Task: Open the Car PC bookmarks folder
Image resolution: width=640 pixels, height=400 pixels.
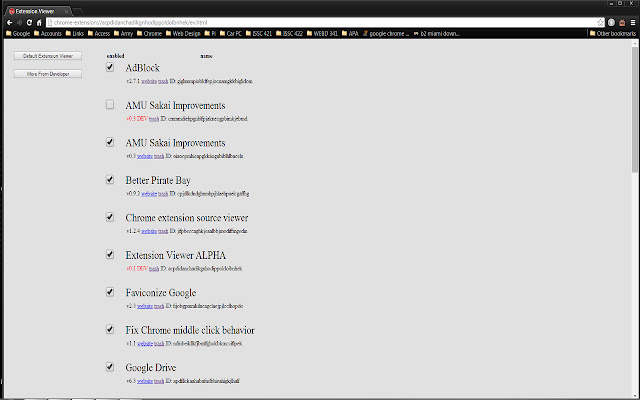Action: coord(231,33)
